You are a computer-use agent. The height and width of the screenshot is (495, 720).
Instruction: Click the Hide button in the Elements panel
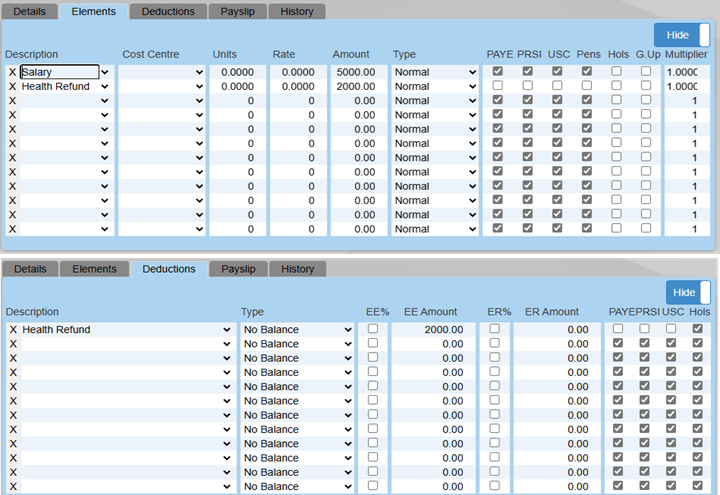click(684, 35)
